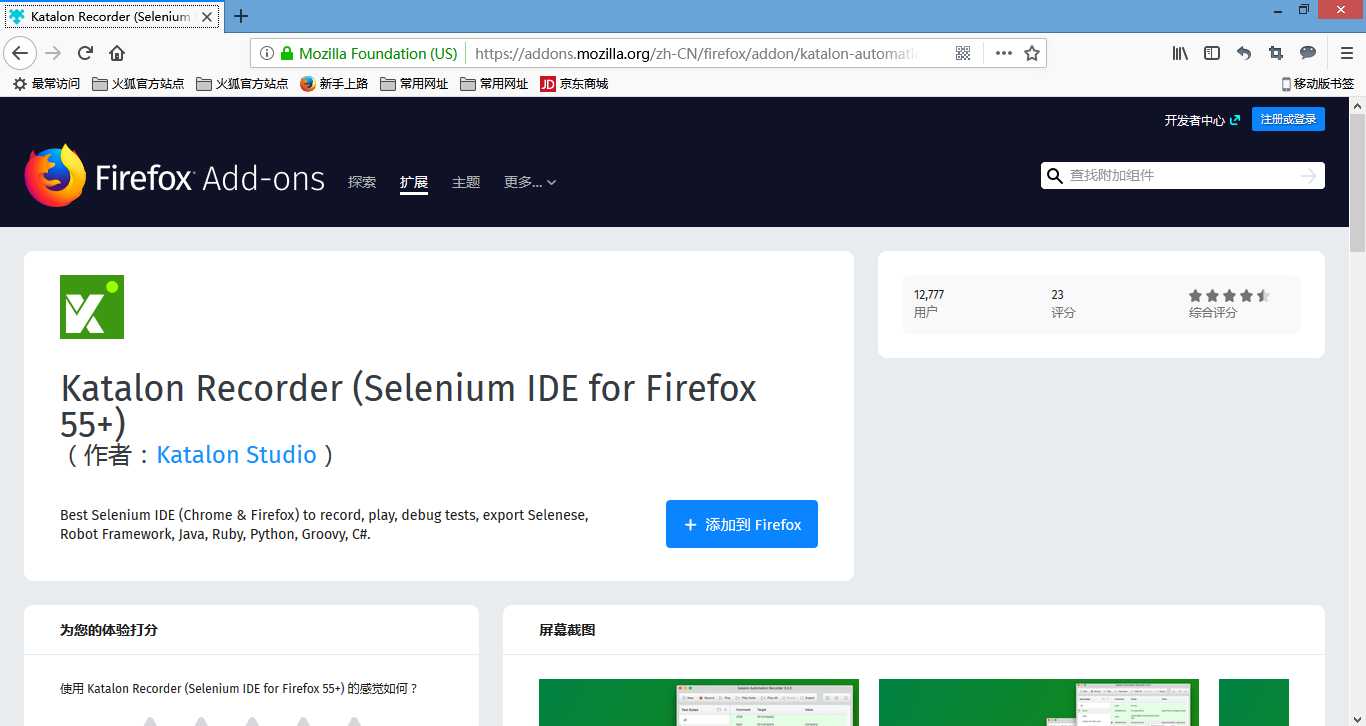Go to the 探索 section

pos(362,182)
